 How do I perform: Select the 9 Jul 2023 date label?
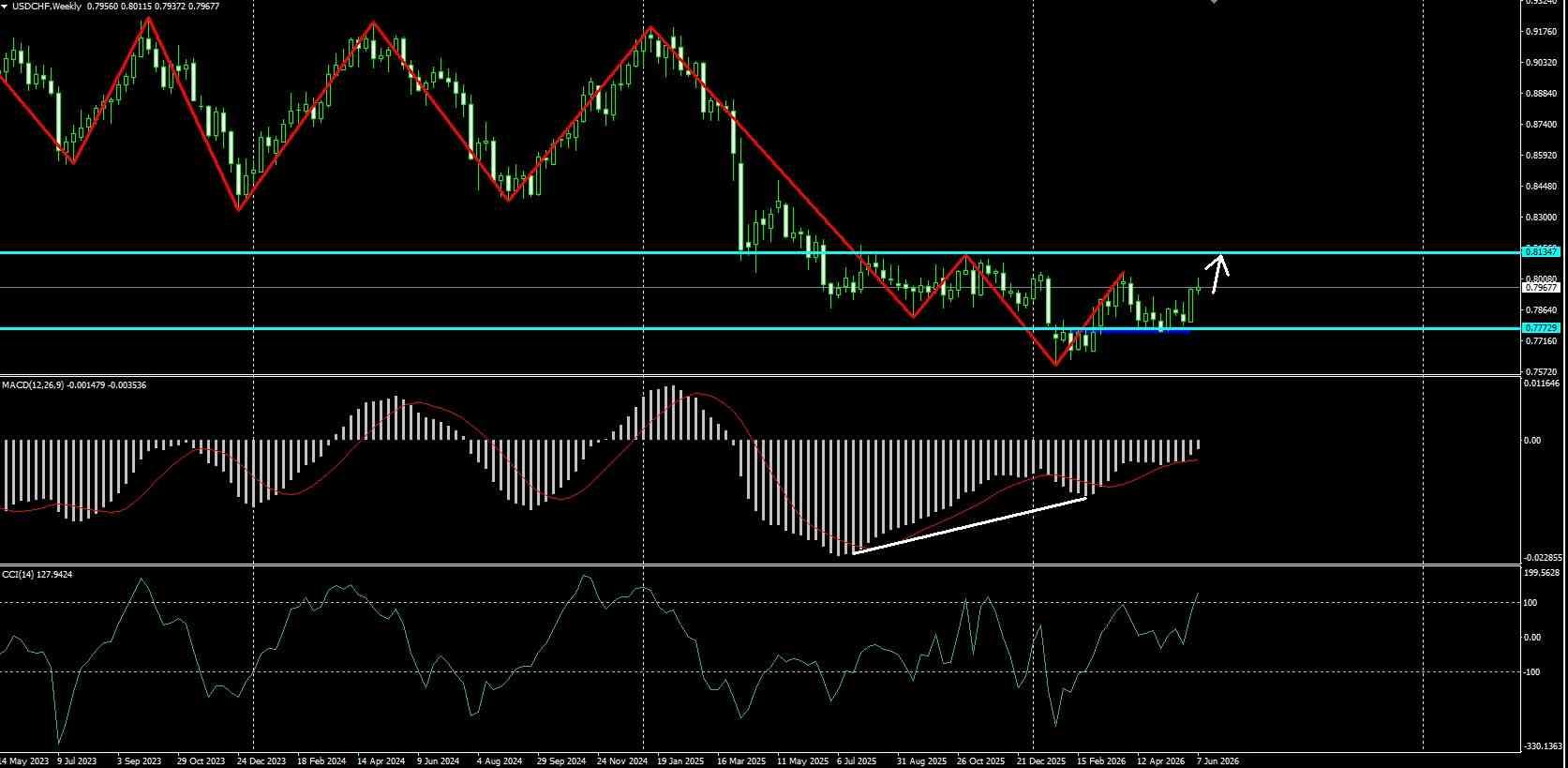[77, 761]
